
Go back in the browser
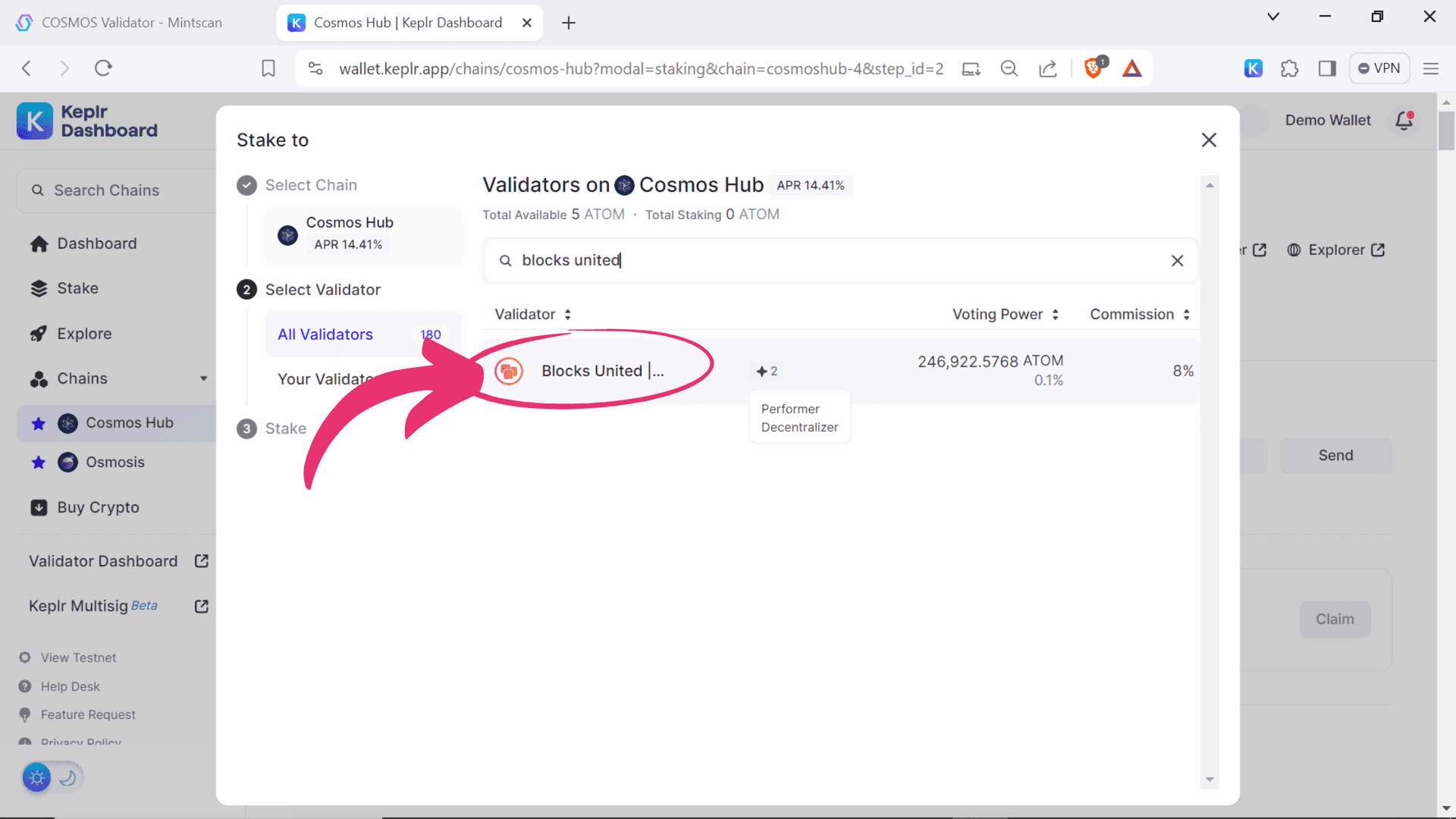tap(27, 68)
